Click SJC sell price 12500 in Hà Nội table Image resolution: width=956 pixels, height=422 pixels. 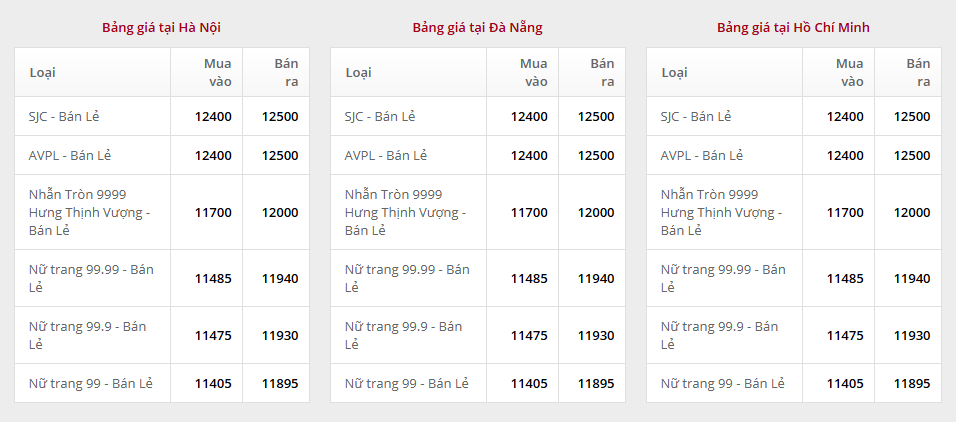[280, 116]
